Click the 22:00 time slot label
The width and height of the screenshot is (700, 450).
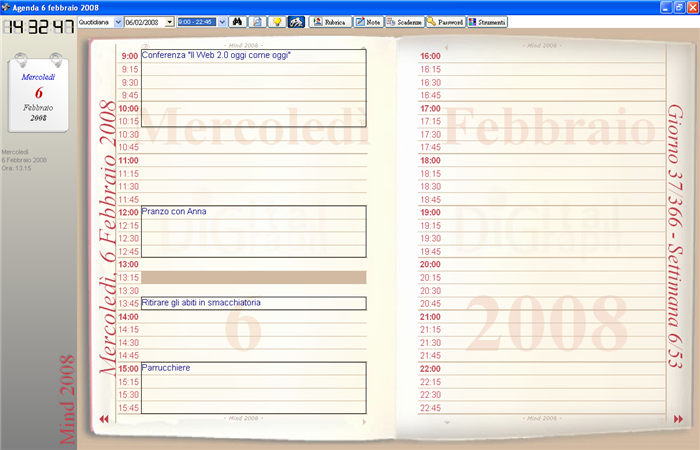point(430,369)
